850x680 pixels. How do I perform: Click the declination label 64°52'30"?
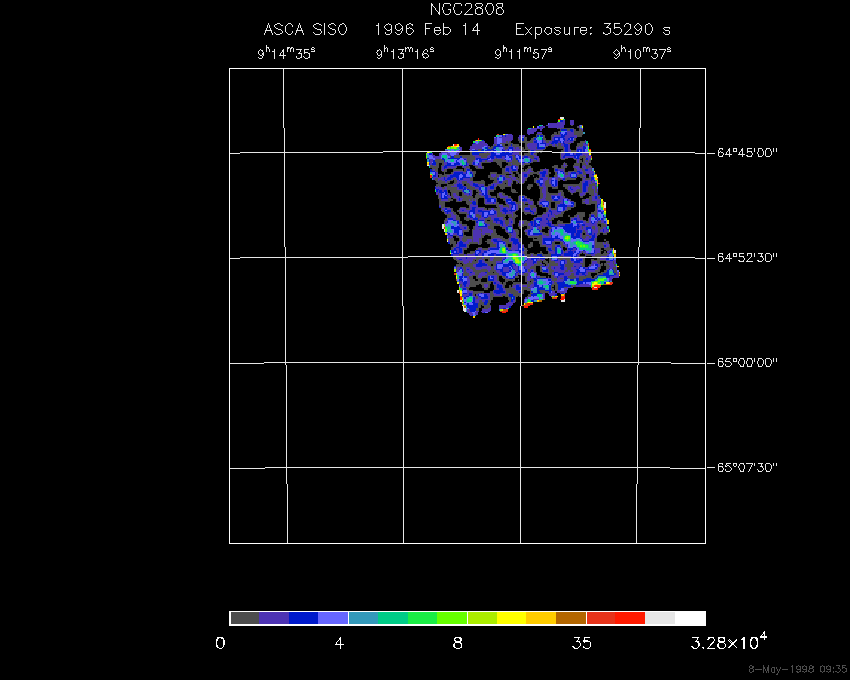click(747, 257)
